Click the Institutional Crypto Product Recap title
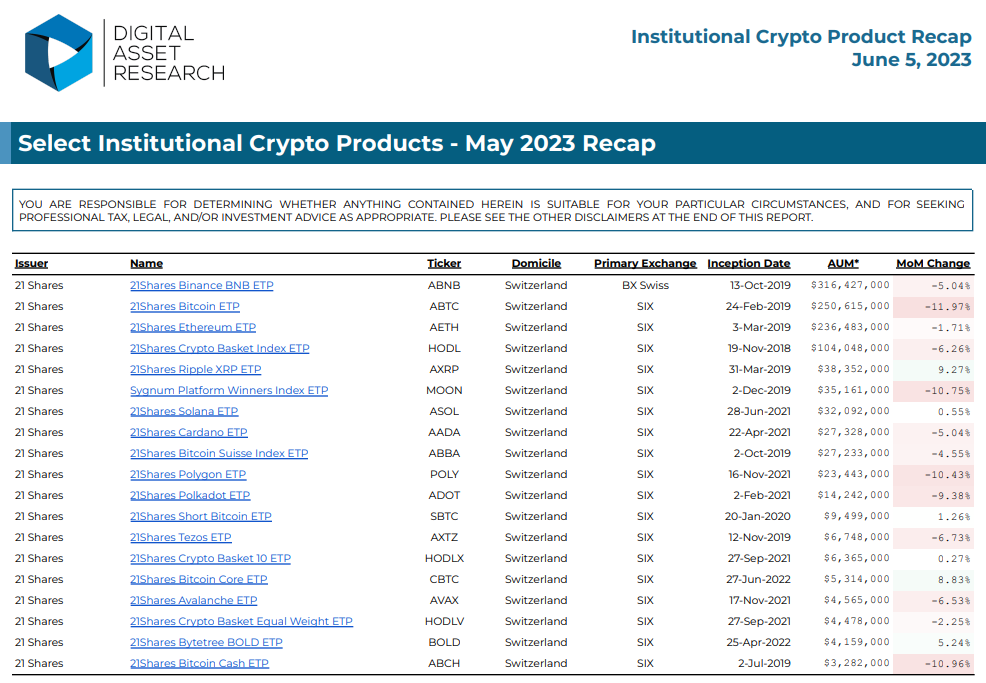Viewport: 986px width, 683px height. pos(801,36)
